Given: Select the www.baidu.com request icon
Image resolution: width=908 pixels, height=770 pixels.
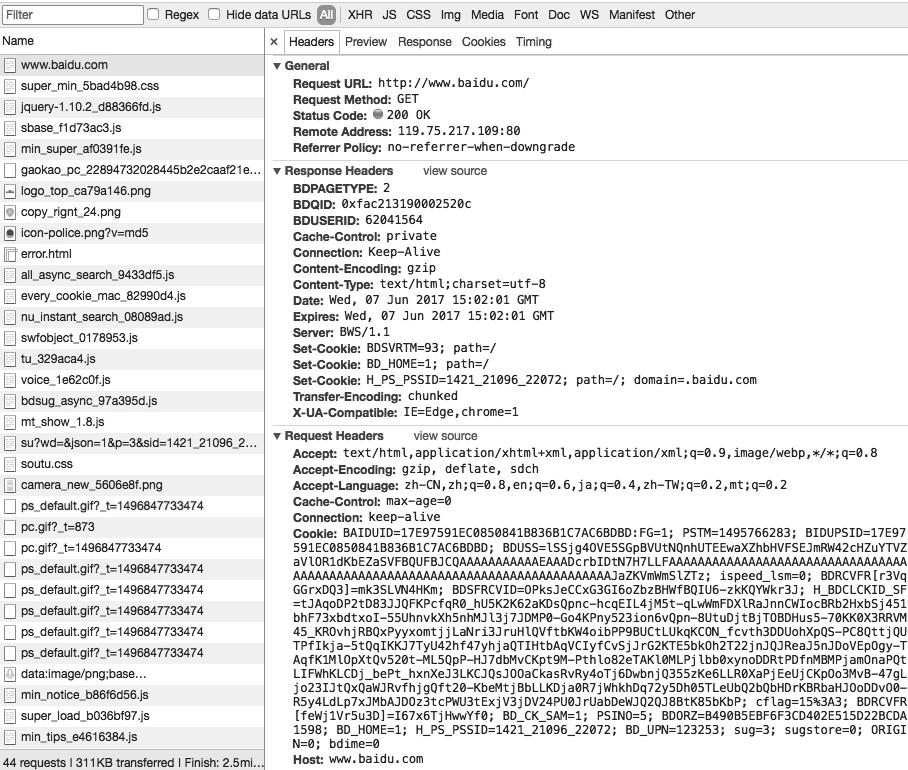Looking at the screenshot, I should 10,66.
